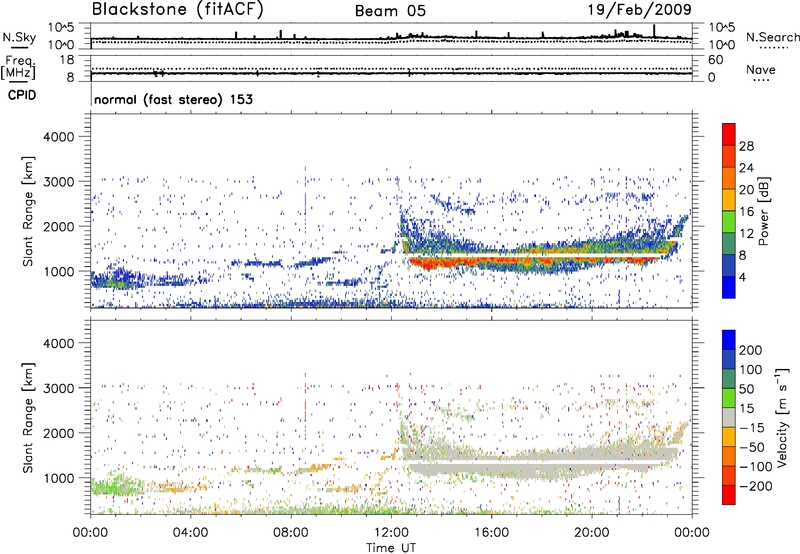Click the "16" power colorbar label
Screen dimensions: 800x554
[746, 212]
